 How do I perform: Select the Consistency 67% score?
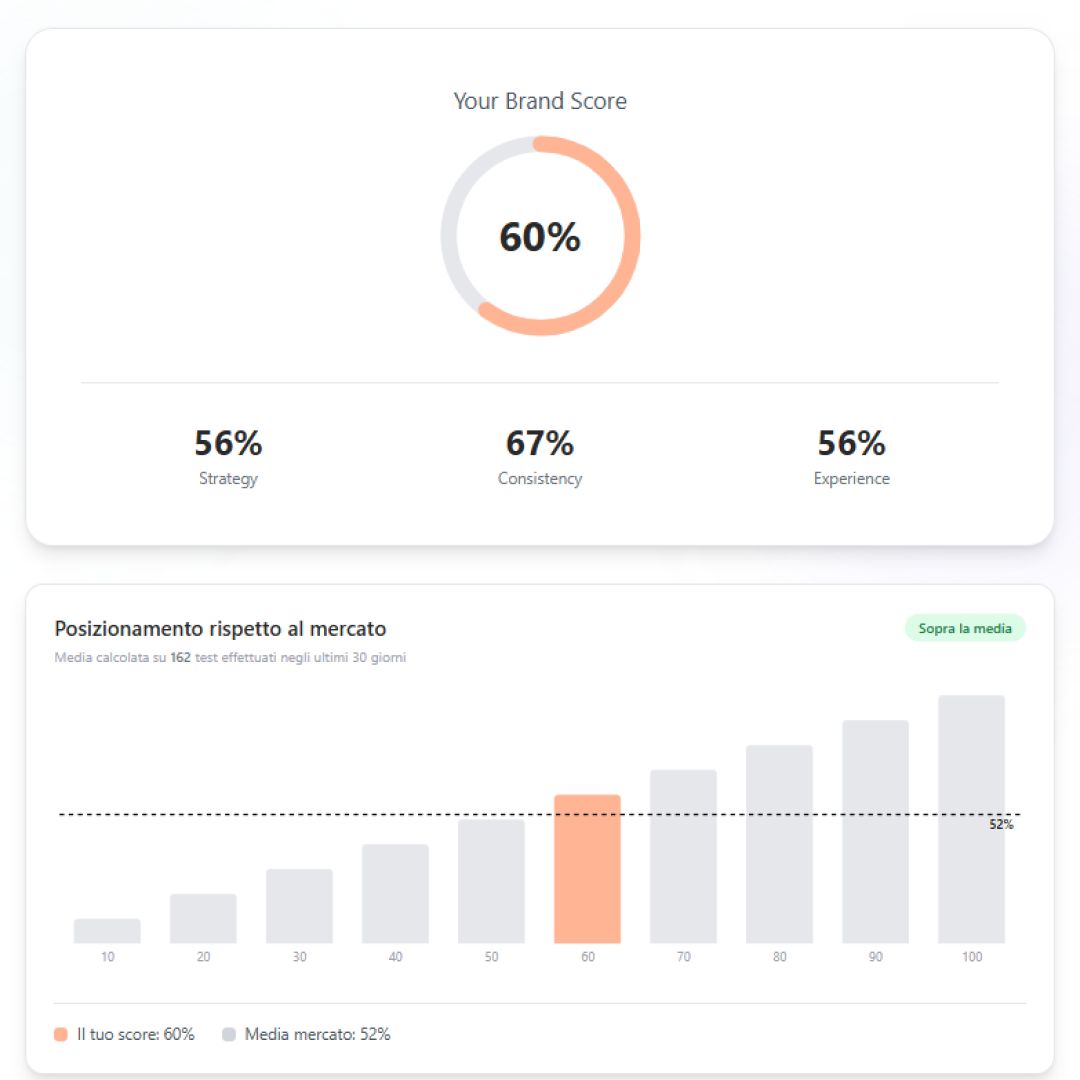(x=540, y=457)
